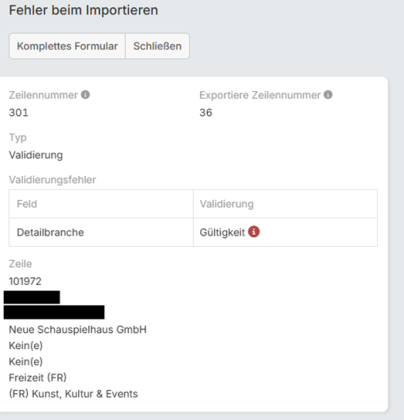
Task: Click the Zeilennummer info icon
Action: [x=85, y=95]
